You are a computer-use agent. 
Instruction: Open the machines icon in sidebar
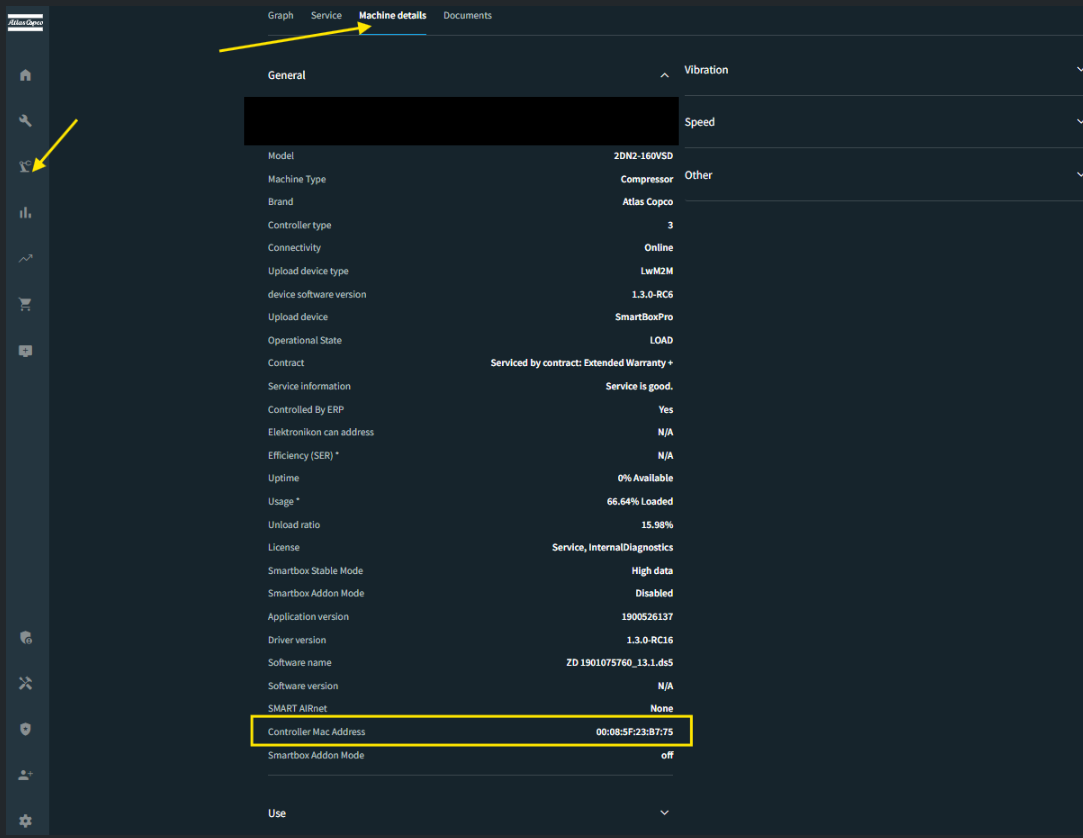tap(26, 166)
